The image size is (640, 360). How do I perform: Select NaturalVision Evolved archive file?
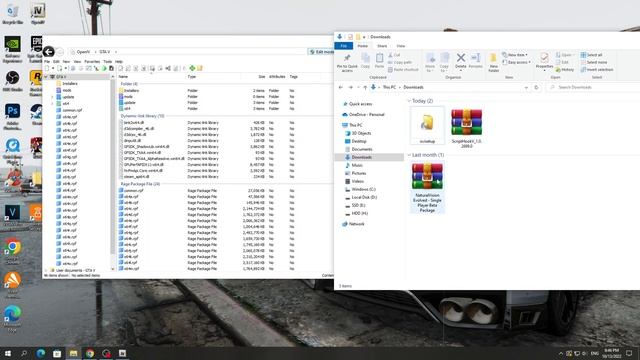tap(427, 187)
